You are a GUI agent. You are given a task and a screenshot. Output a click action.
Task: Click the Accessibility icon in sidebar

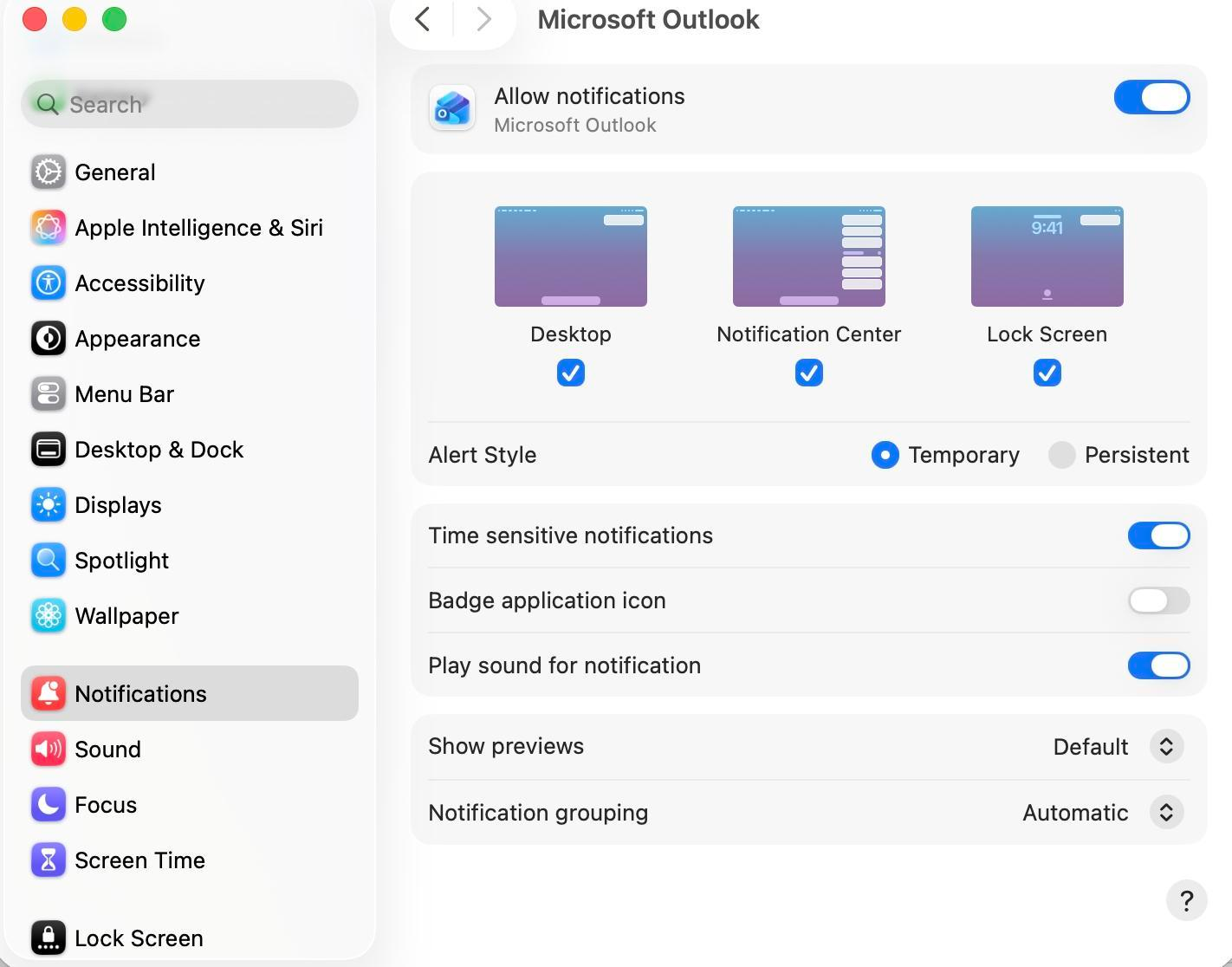point(49,283)
